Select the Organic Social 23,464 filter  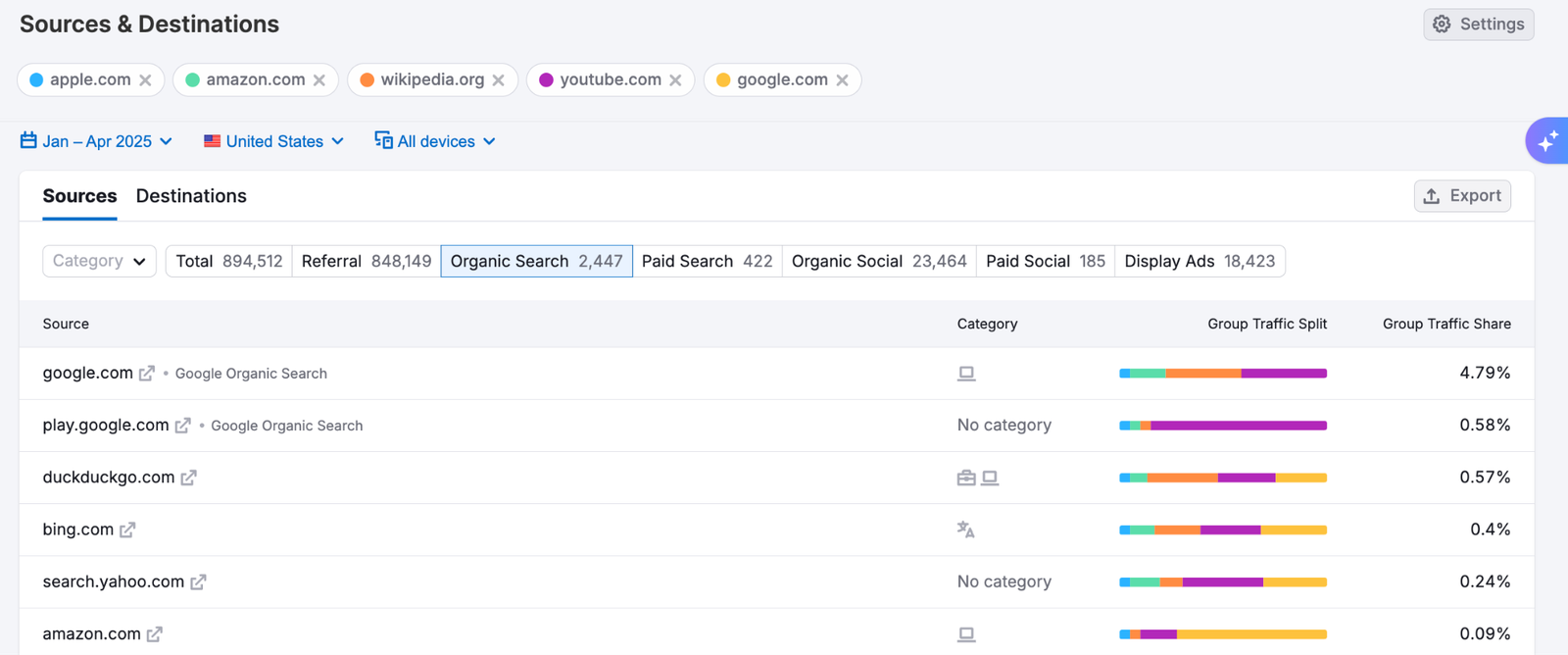tap(879, 261)
